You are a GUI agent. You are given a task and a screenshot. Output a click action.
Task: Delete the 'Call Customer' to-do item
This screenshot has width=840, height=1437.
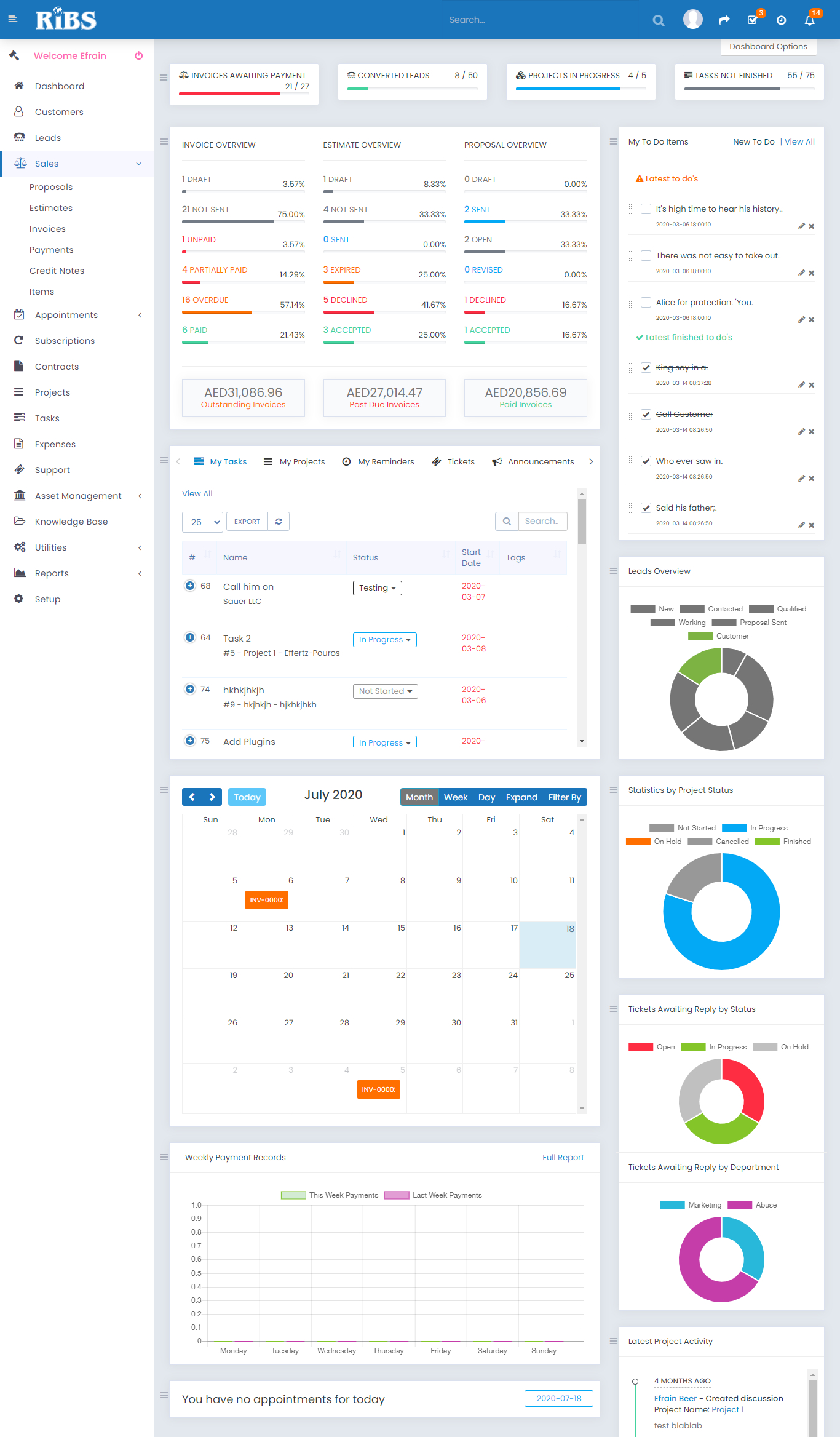pyautogui.click(x=812, y=432)
